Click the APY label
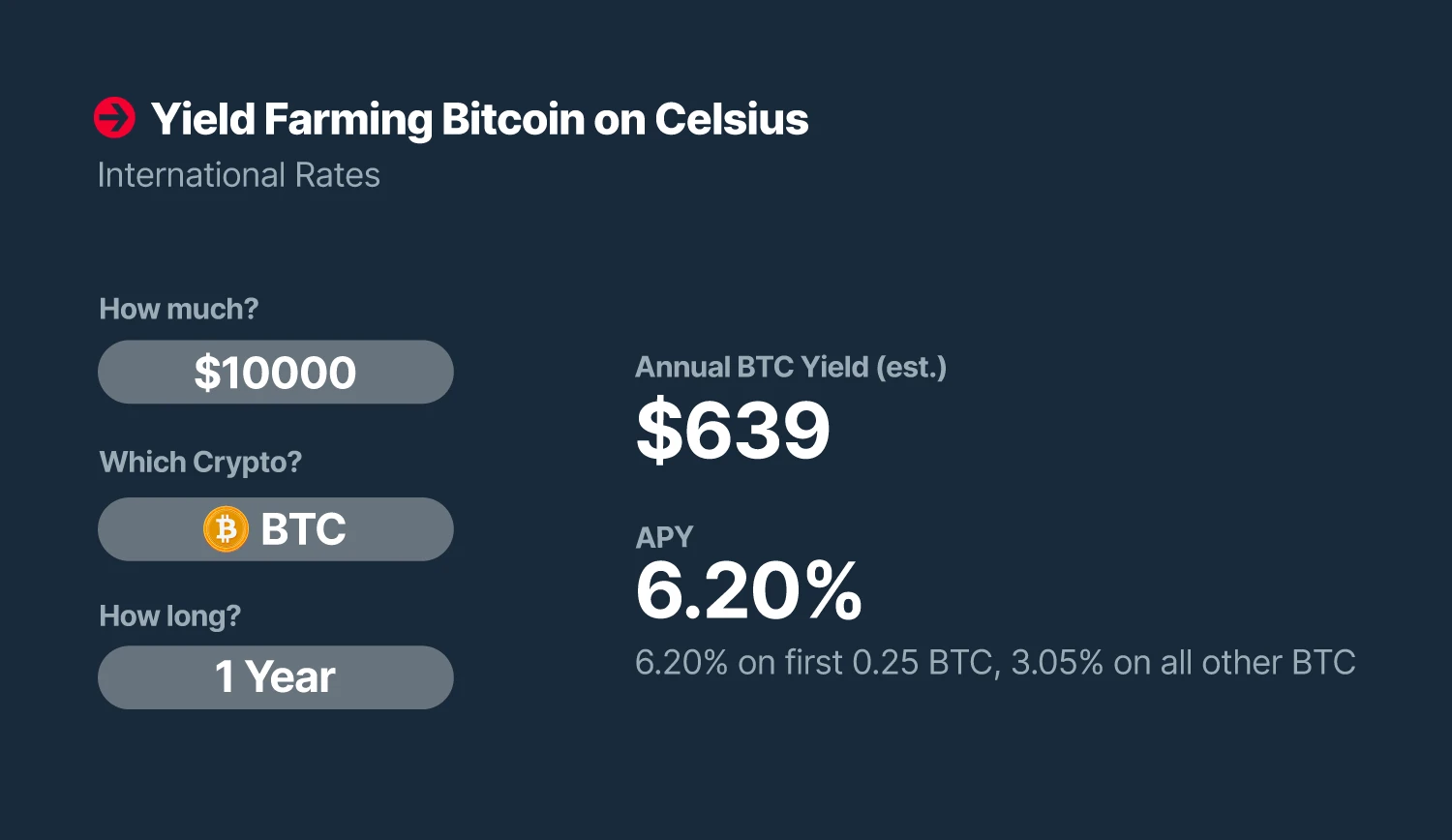Screen dimensions: 1452x840 [x=664, y=537]
